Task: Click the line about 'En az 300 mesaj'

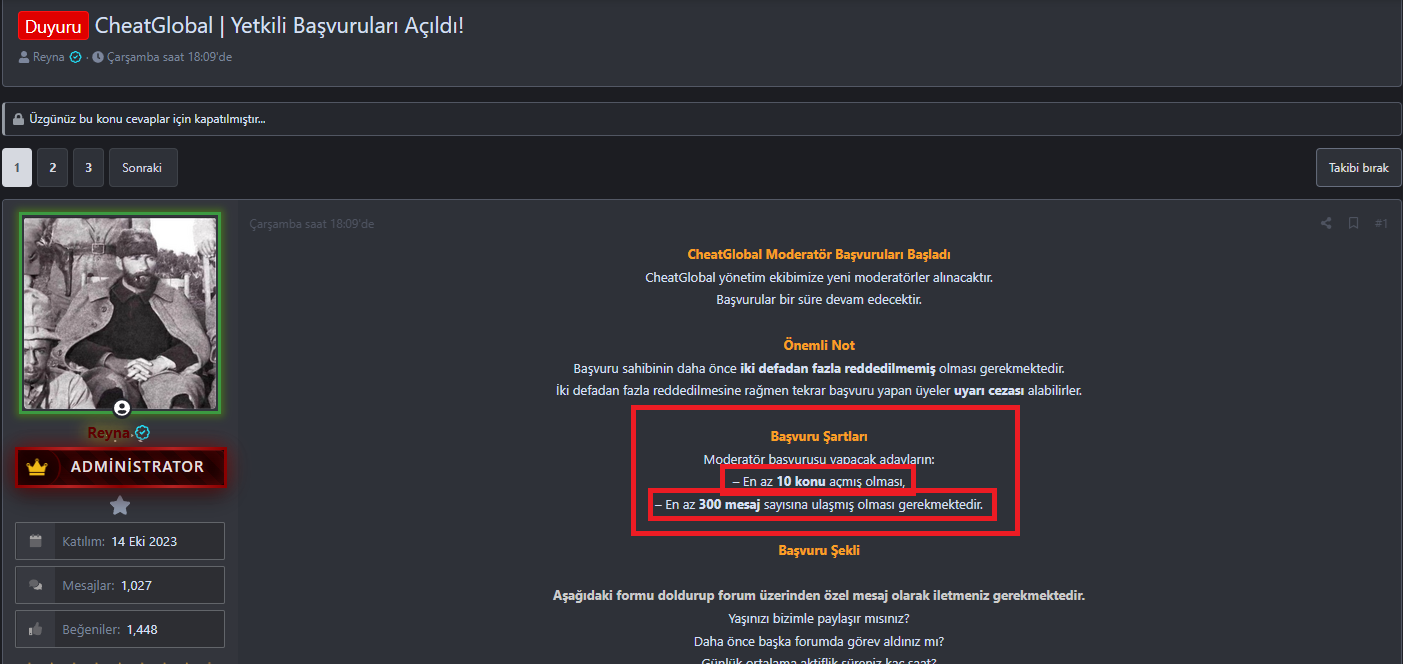Action: [x=819, y=505]
